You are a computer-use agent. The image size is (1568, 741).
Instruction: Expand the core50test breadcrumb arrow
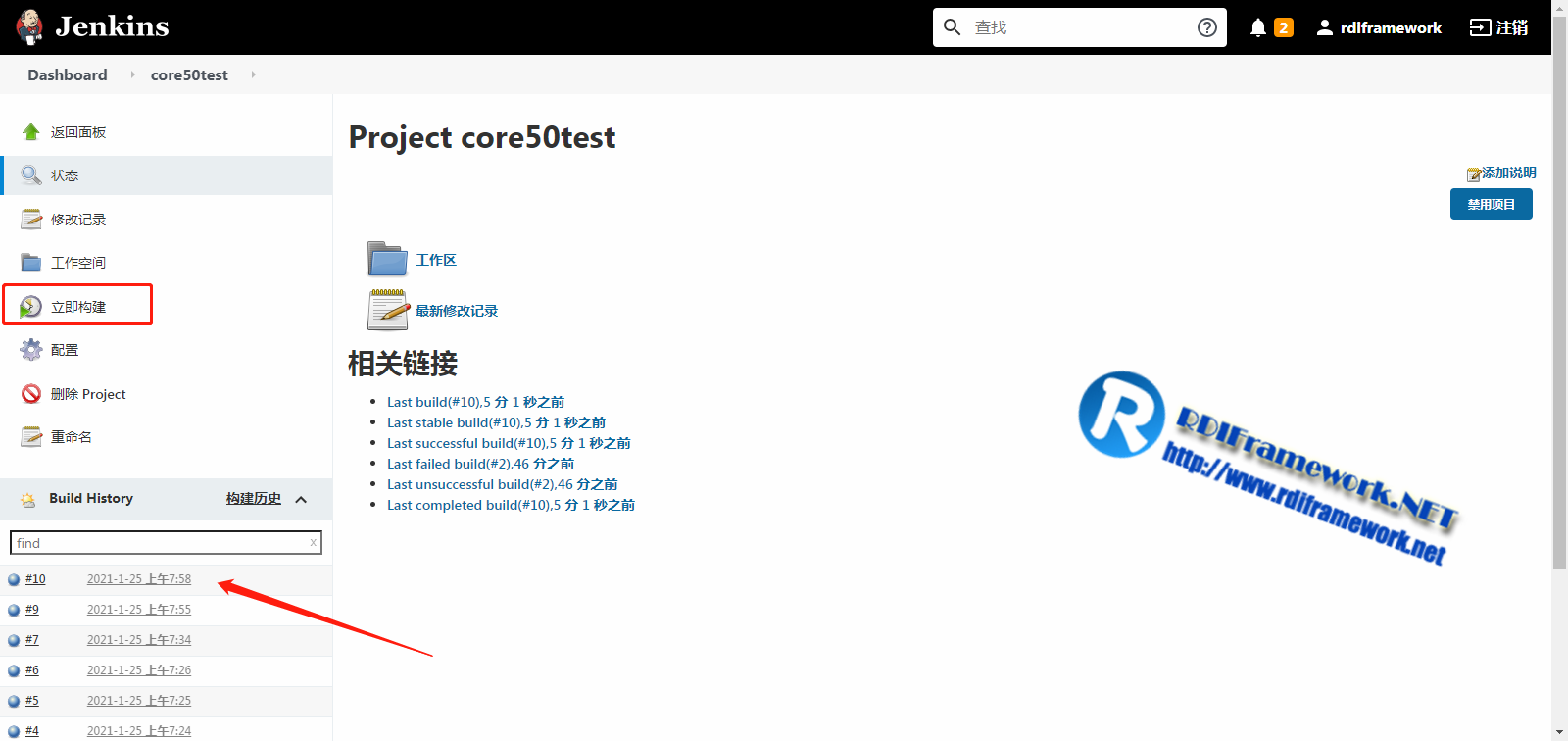coord(253,74)
